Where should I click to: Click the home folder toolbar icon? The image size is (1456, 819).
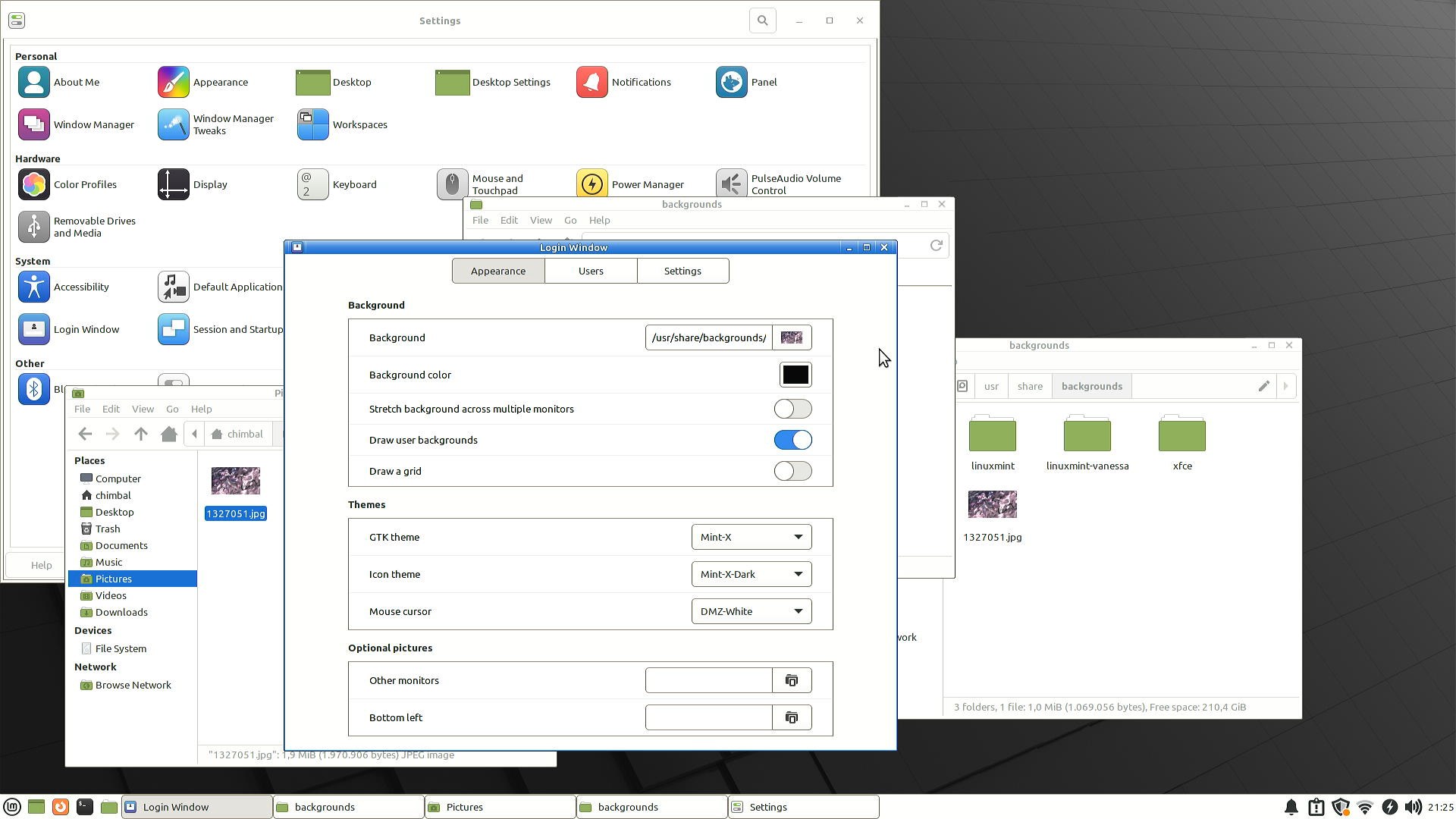point(169,434)
